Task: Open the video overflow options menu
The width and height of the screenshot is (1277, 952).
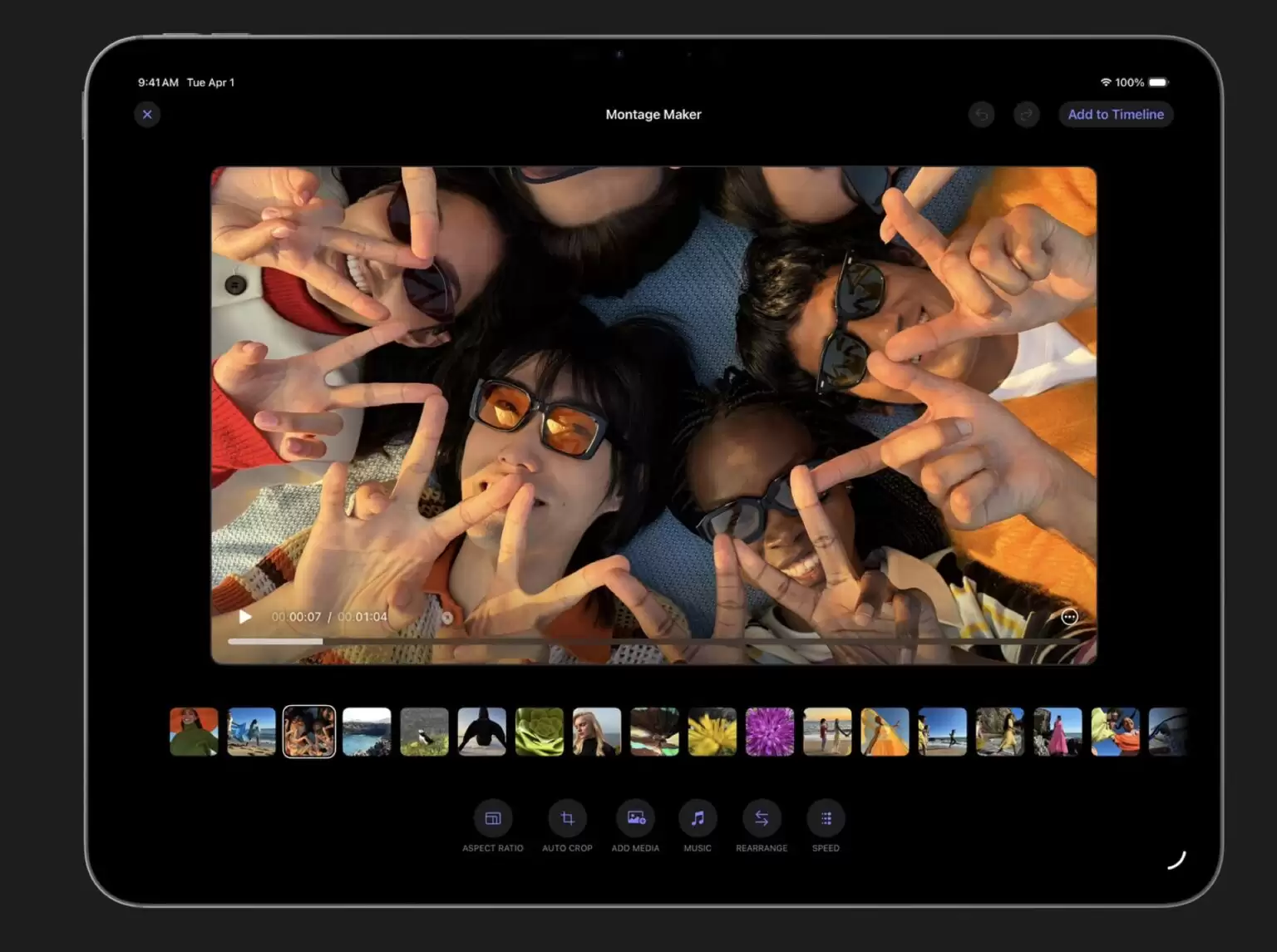Action: [x=1069, y=617]
